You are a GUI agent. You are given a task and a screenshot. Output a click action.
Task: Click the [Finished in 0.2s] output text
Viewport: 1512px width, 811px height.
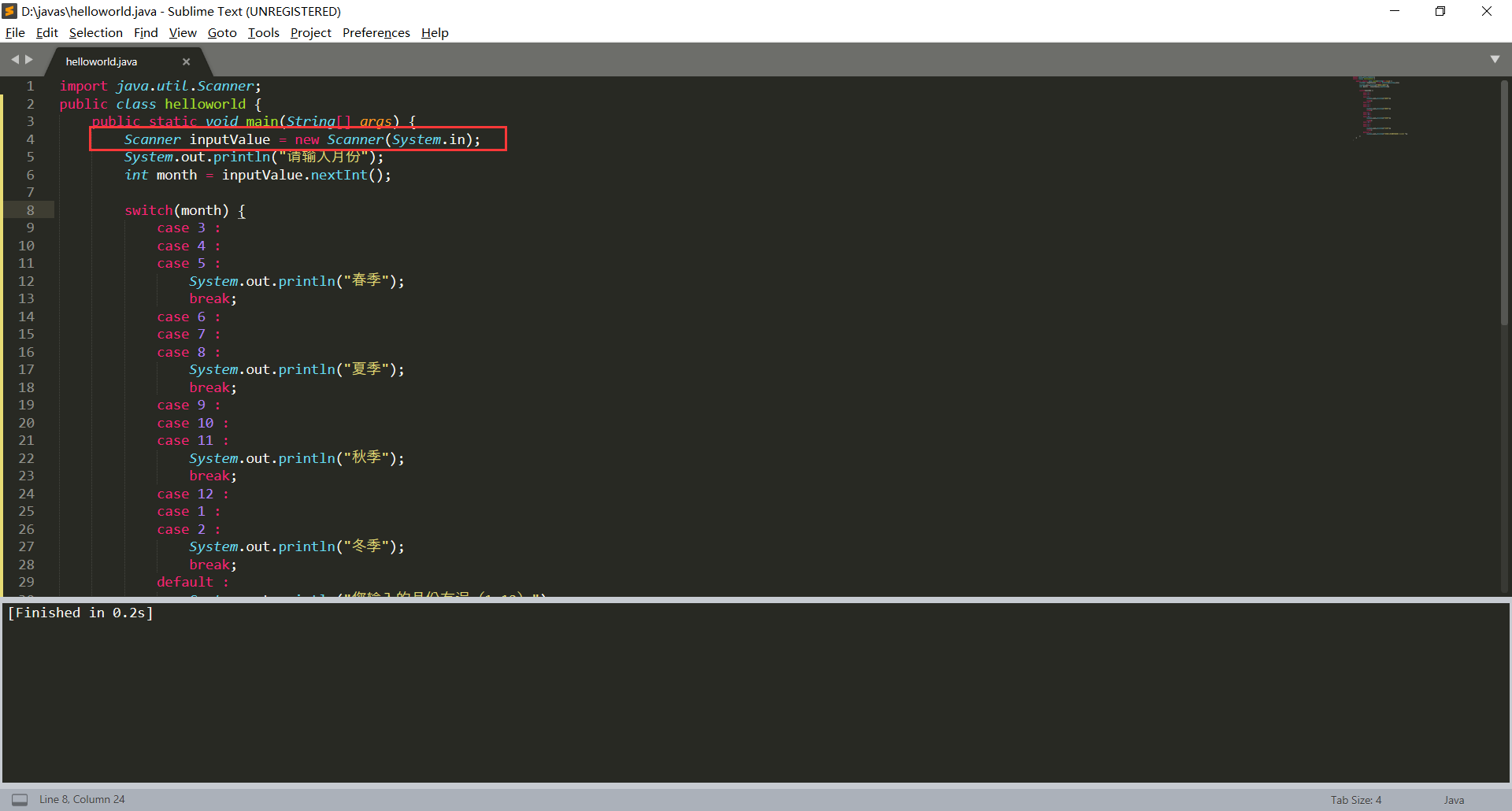(x=80, y=613)
